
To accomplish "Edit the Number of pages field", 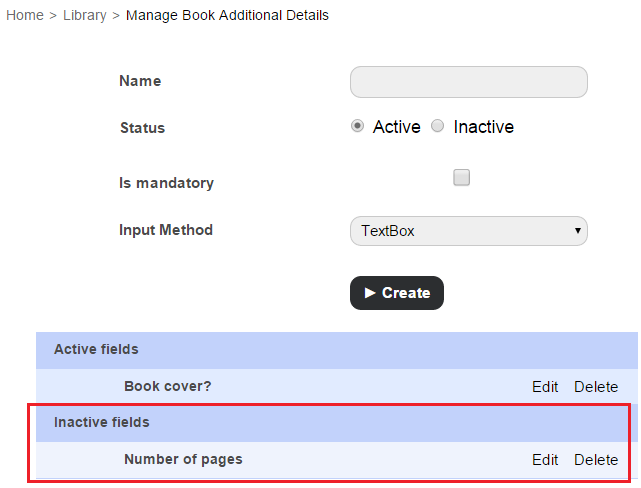I will (x=545, y=460).
